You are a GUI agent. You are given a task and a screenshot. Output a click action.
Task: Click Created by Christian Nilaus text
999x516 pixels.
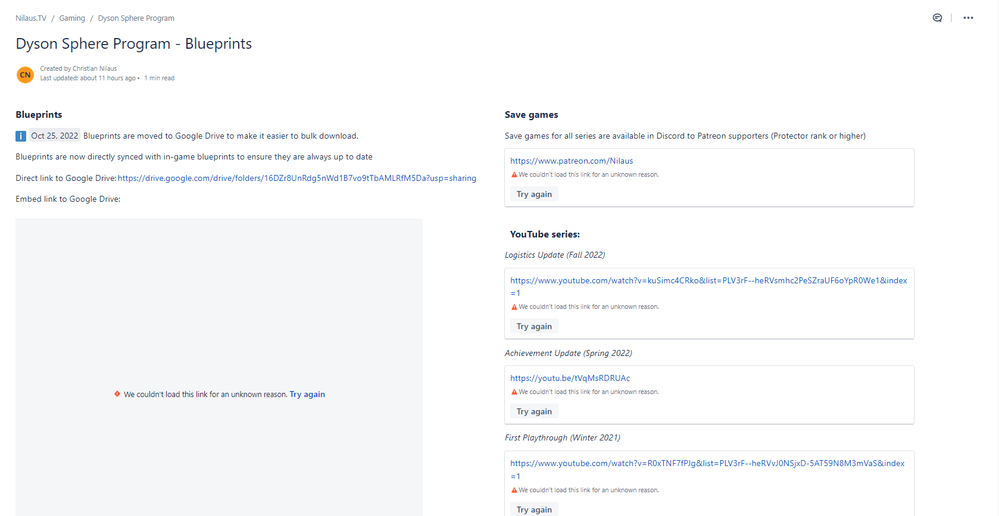point(78,68)
